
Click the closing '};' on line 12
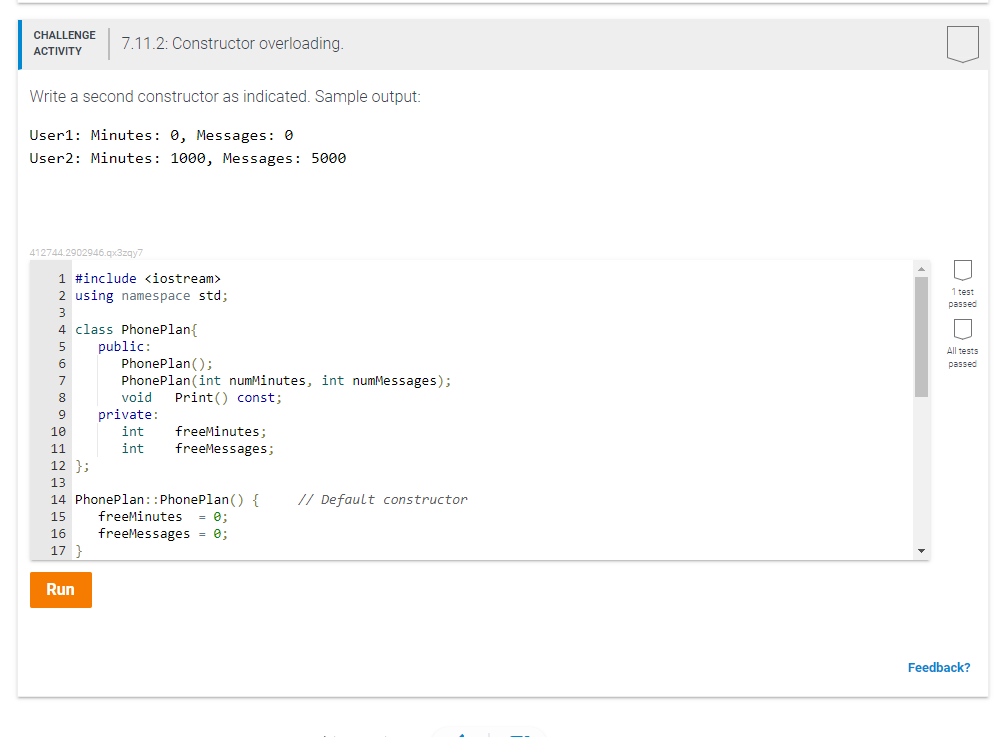tap(82, 466)
